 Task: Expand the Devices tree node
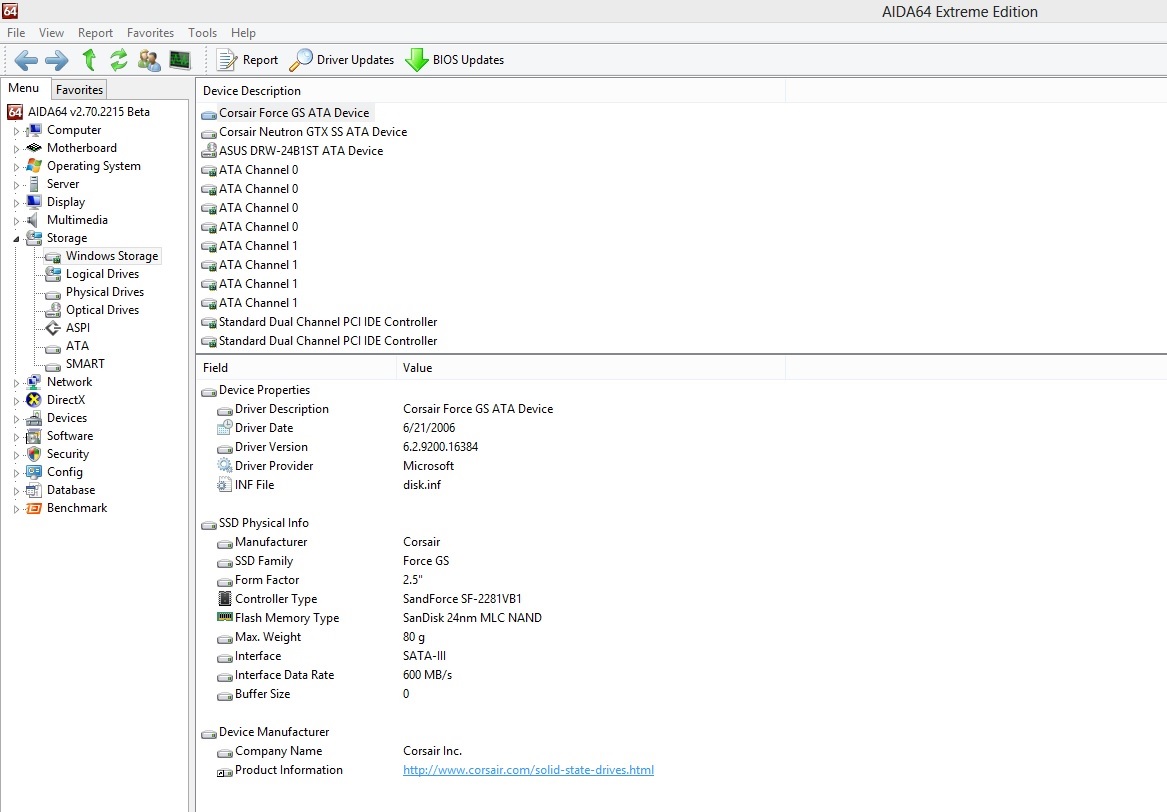[x=16, y=419]
